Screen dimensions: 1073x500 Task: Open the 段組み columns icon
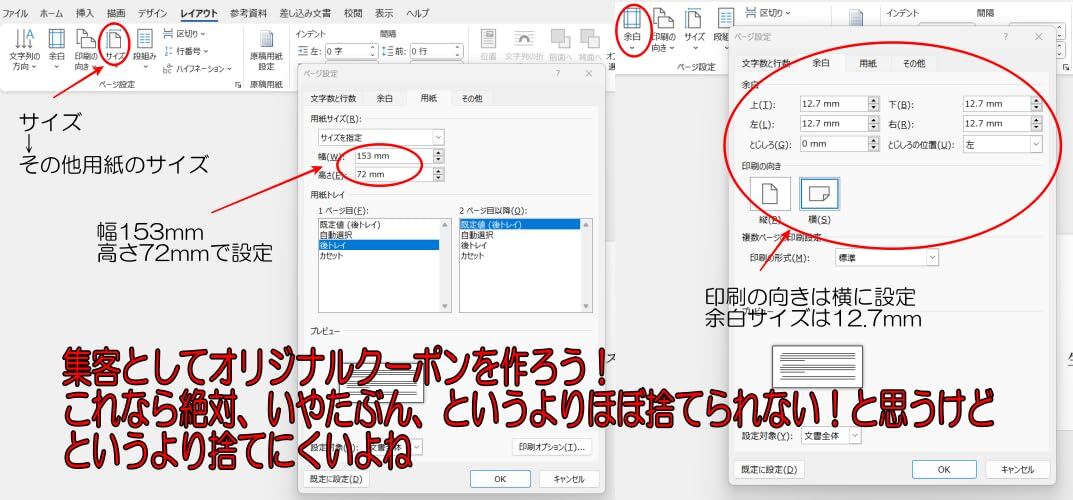coord(144,49)
